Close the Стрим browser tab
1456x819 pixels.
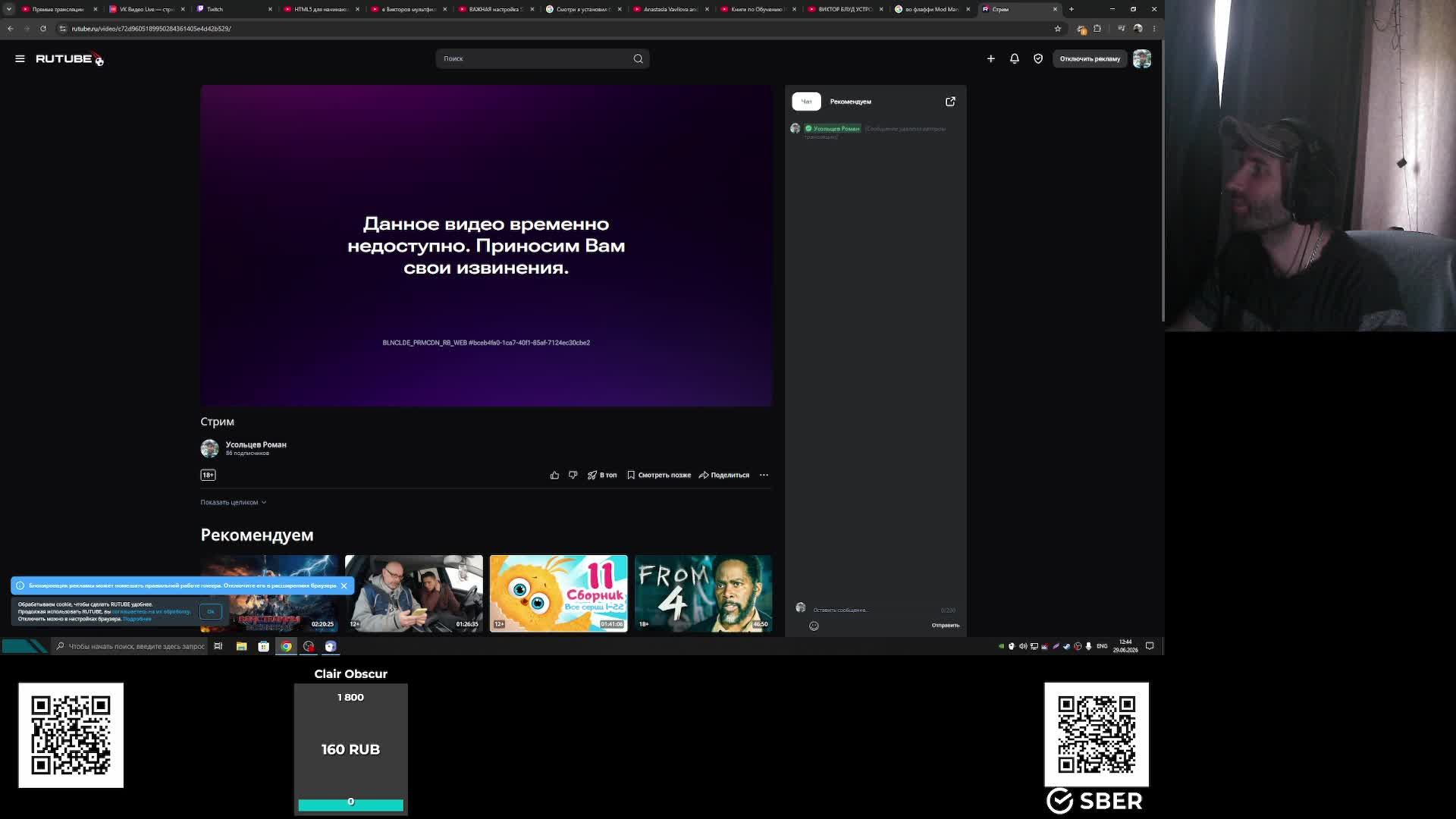pyautogui.click(x=1054, y=9)
